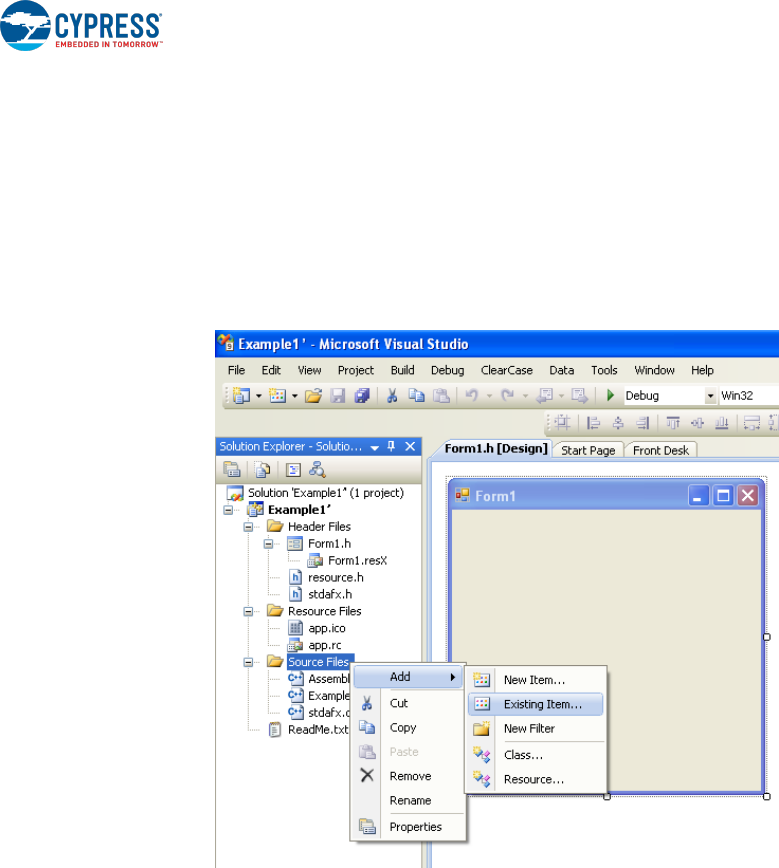The width and height of the screenshot is (779, 868).
Task: Open the Debug configuration dropdown
Action: [710, 396]
